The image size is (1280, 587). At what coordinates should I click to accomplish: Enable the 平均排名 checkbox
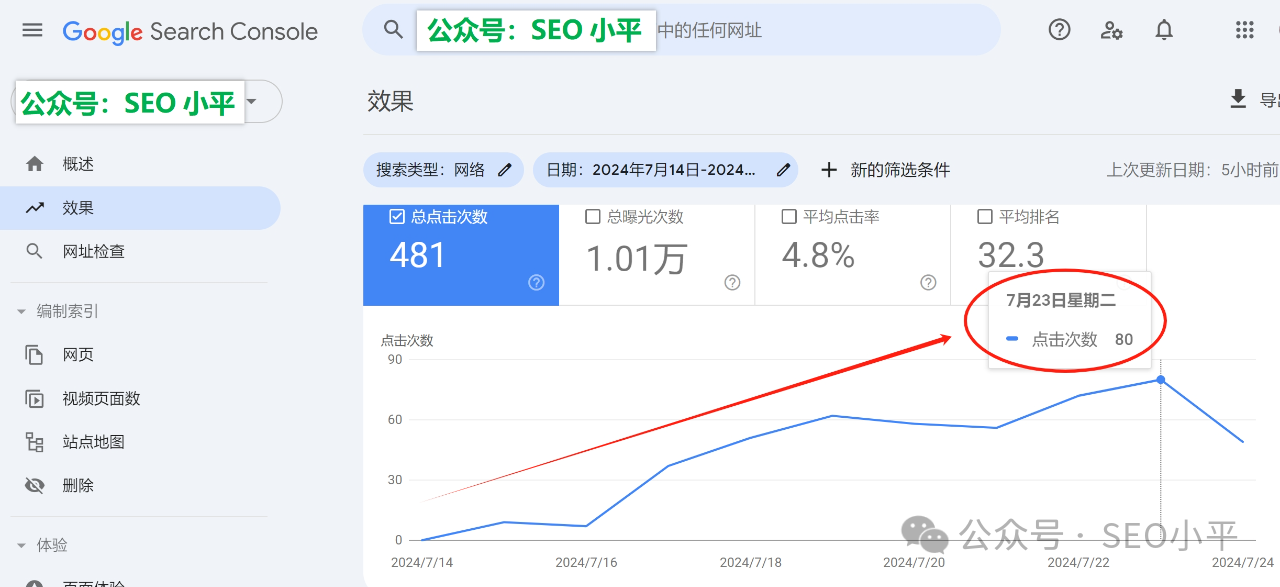[984, 217]
